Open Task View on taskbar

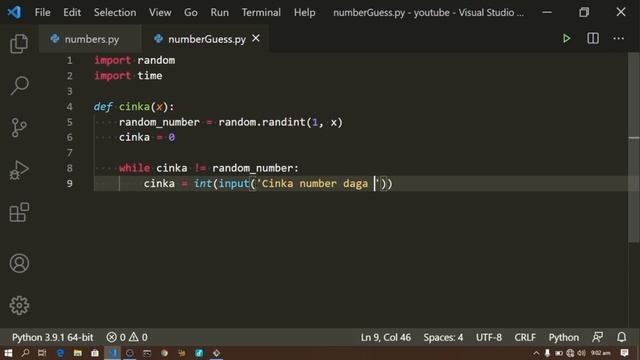(x=42, y=353)
